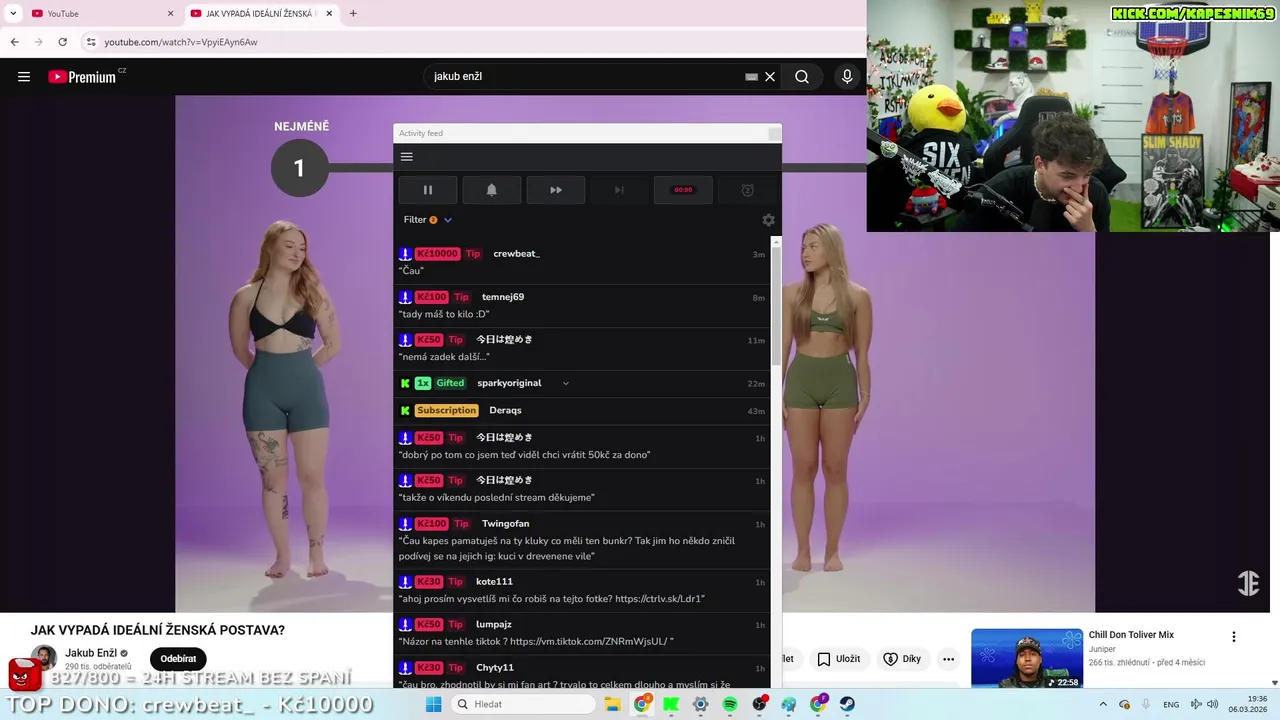Click the video title text below player
1280x720 pixels.
pyautogui.click(x=158, y=630)
